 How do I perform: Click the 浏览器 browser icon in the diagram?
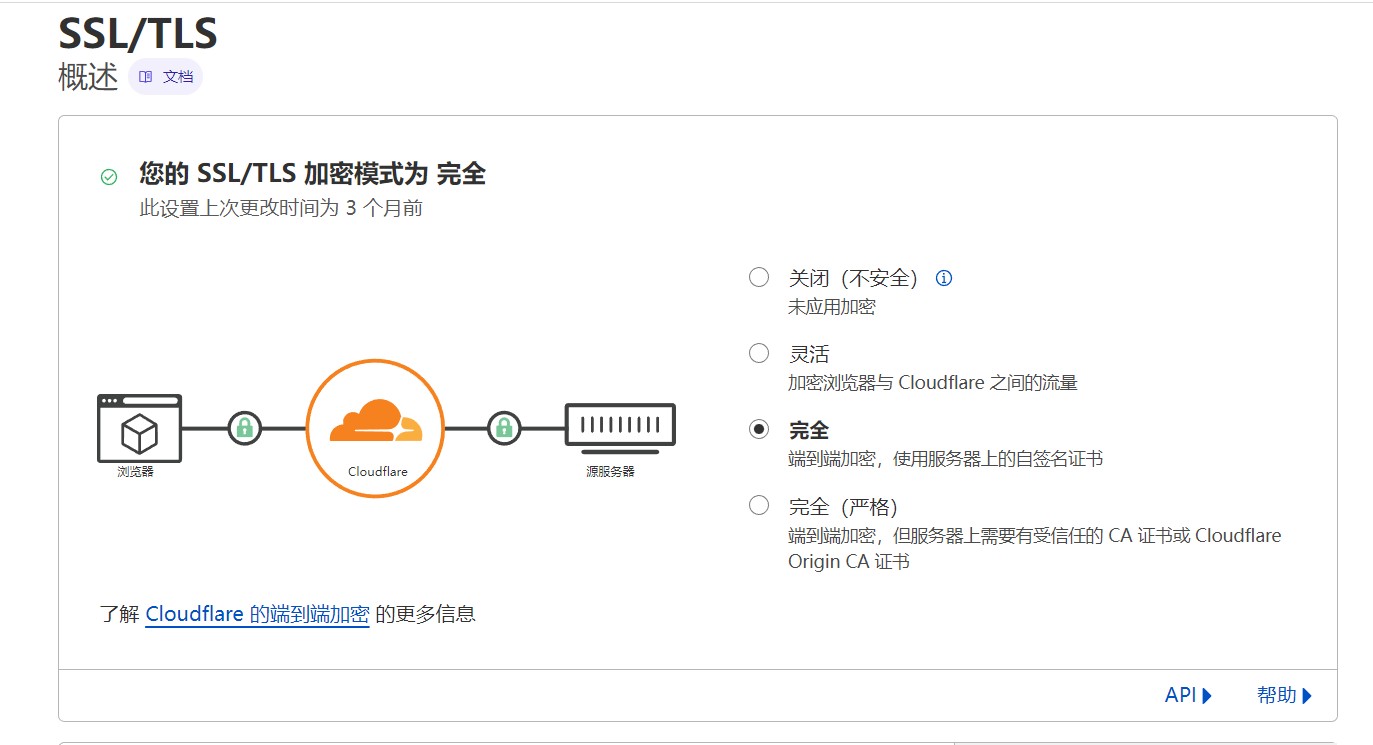tap(139, 430)
